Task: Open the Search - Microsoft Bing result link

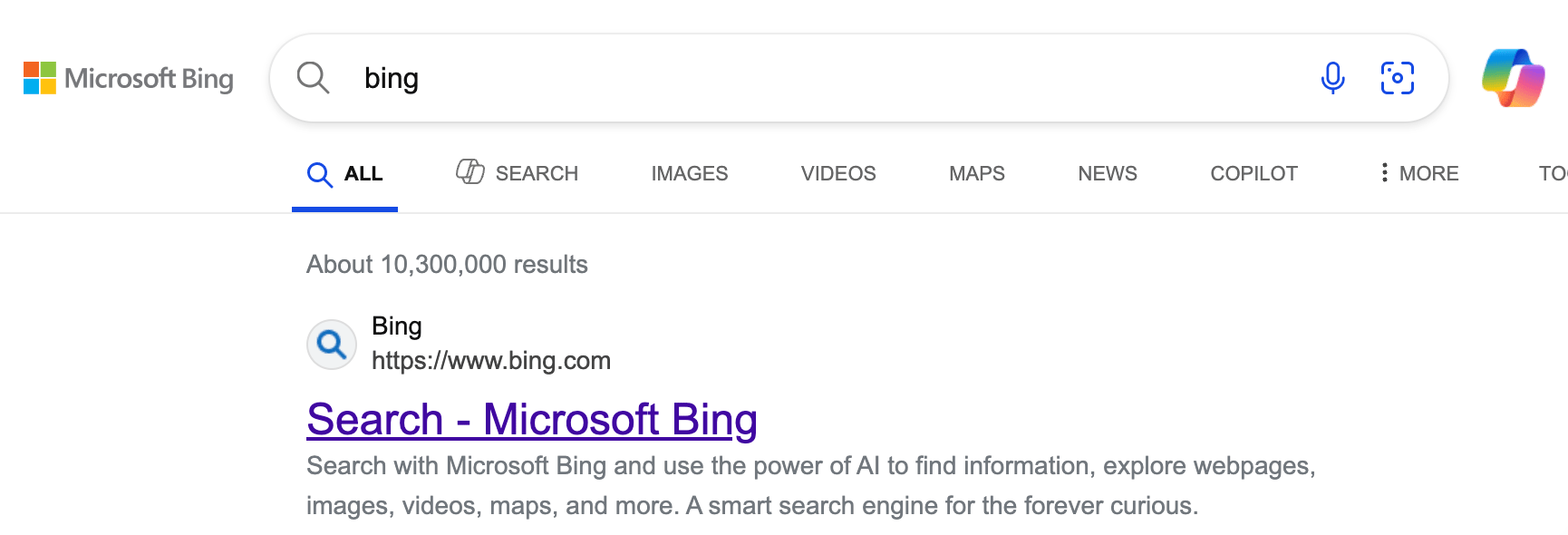Action: coord(531,419)
